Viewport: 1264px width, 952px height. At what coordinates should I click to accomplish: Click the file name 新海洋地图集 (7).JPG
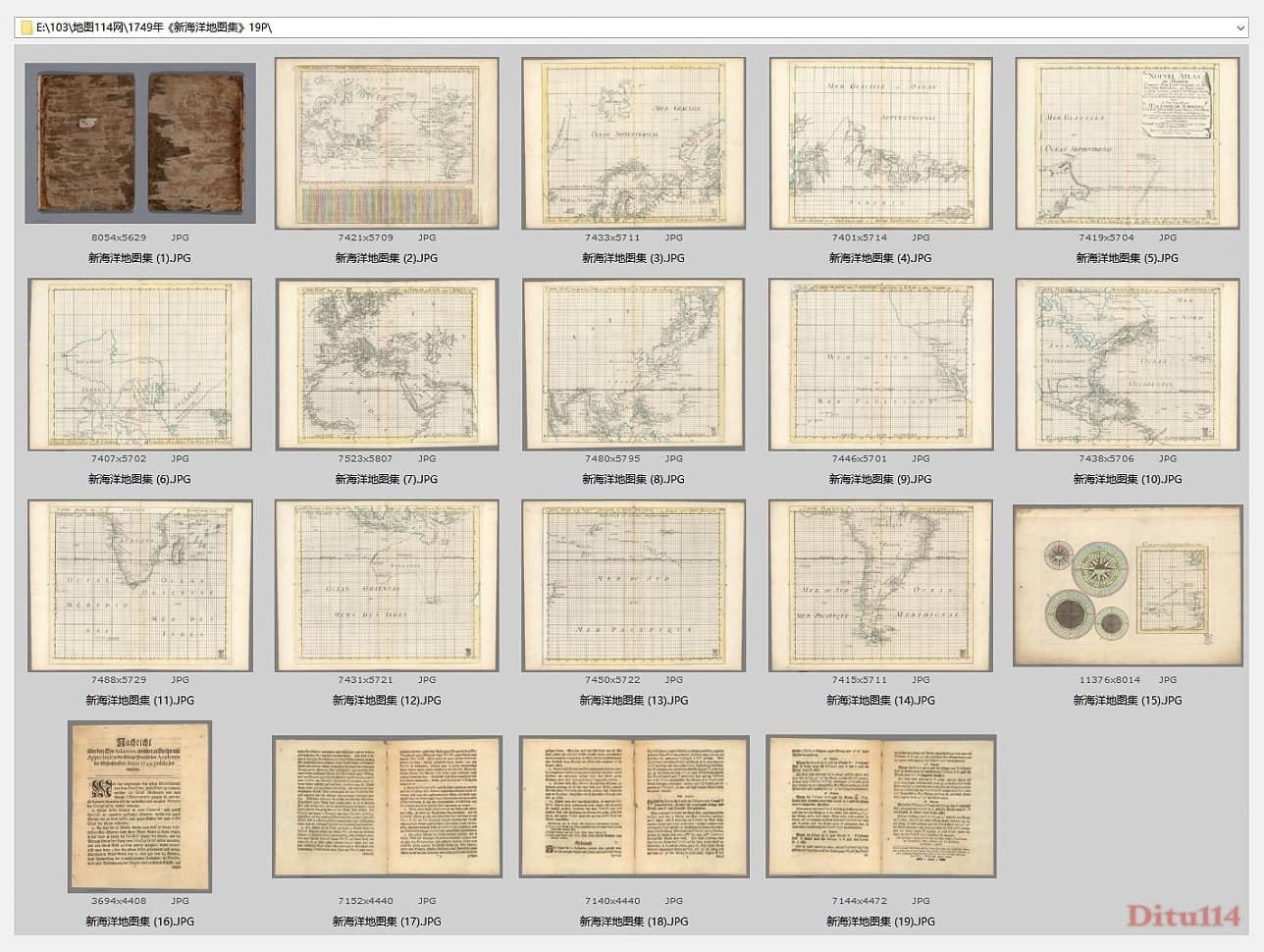pos(387,479)
